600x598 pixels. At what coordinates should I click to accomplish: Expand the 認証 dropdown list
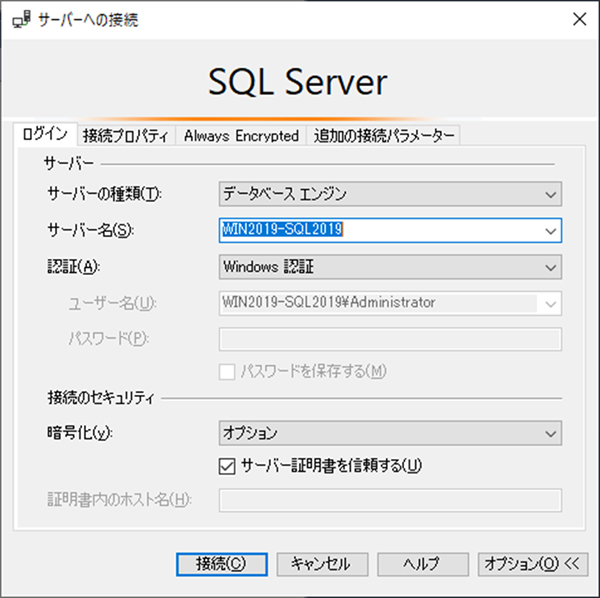(549, 267)
